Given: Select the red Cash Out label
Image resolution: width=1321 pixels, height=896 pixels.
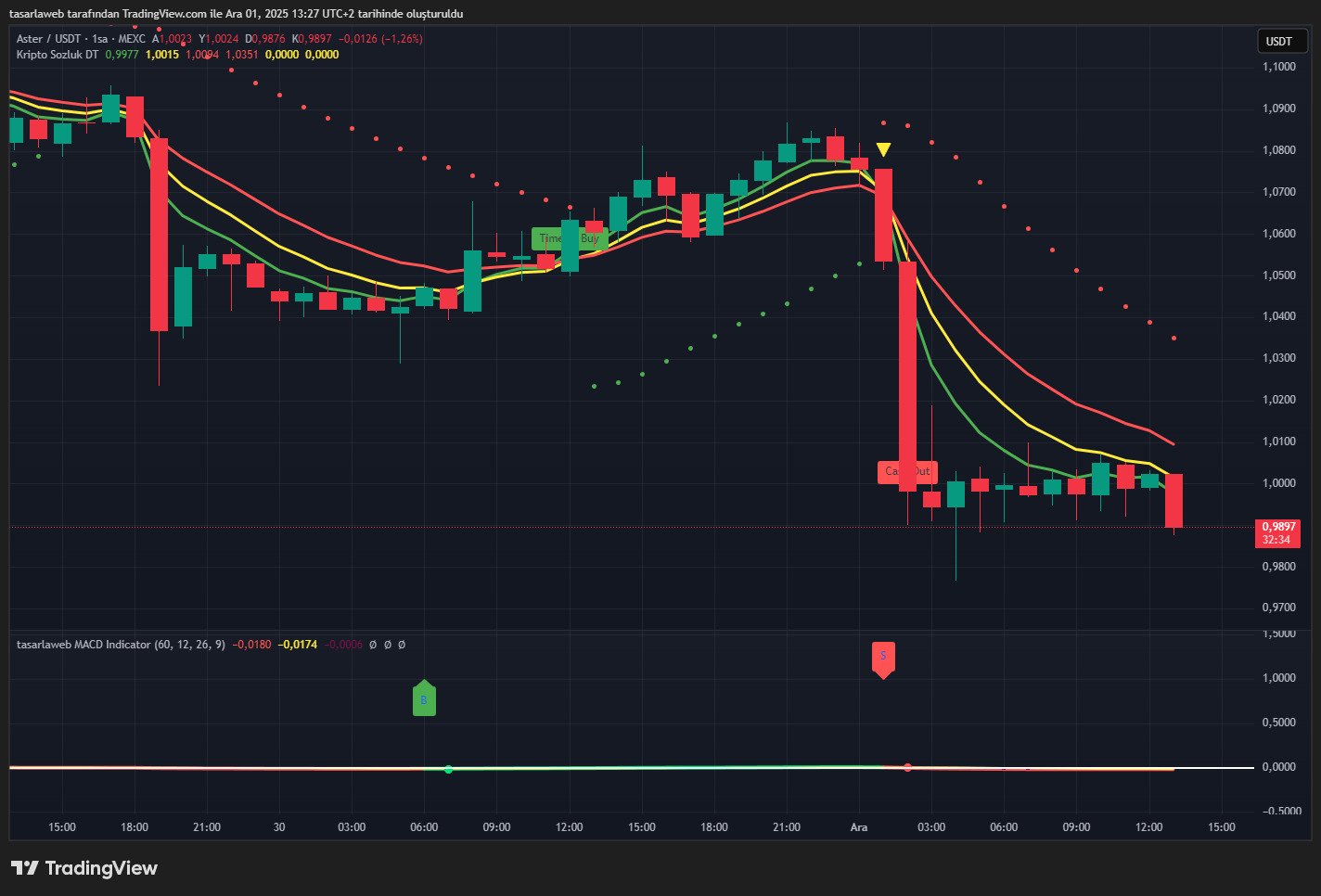Looking at the screenshot, I should tap(907, 471).
